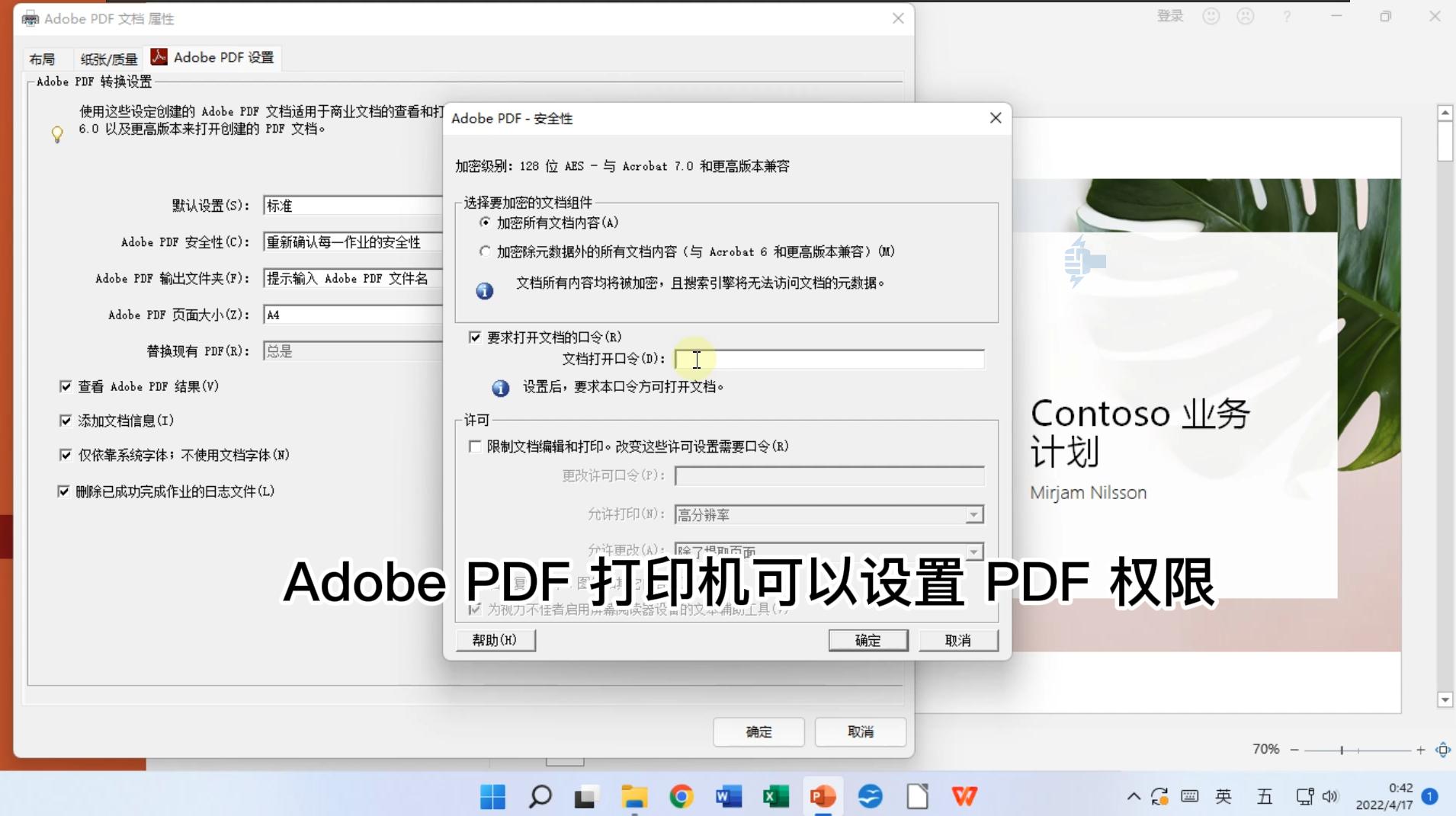Uncheck 添加文档信息 option
This screenshot has height=816, width=1456.
pos(66,420)
